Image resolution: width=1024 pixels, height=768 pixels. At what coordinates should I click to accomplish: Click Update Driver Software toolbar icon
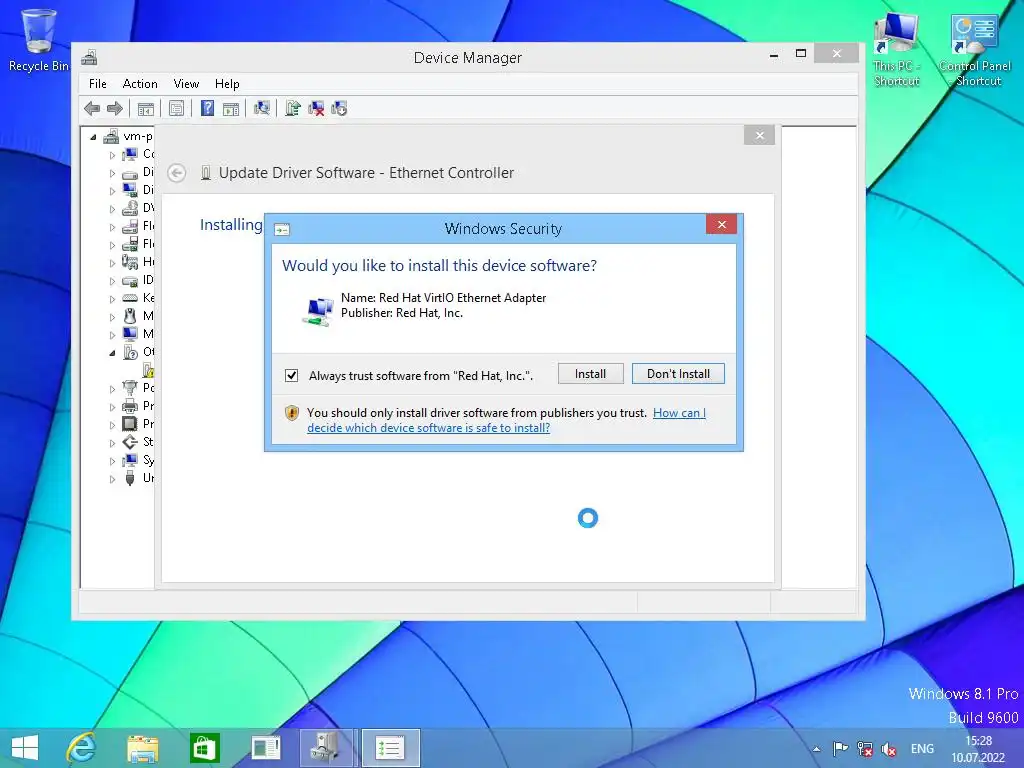[293, 108]
